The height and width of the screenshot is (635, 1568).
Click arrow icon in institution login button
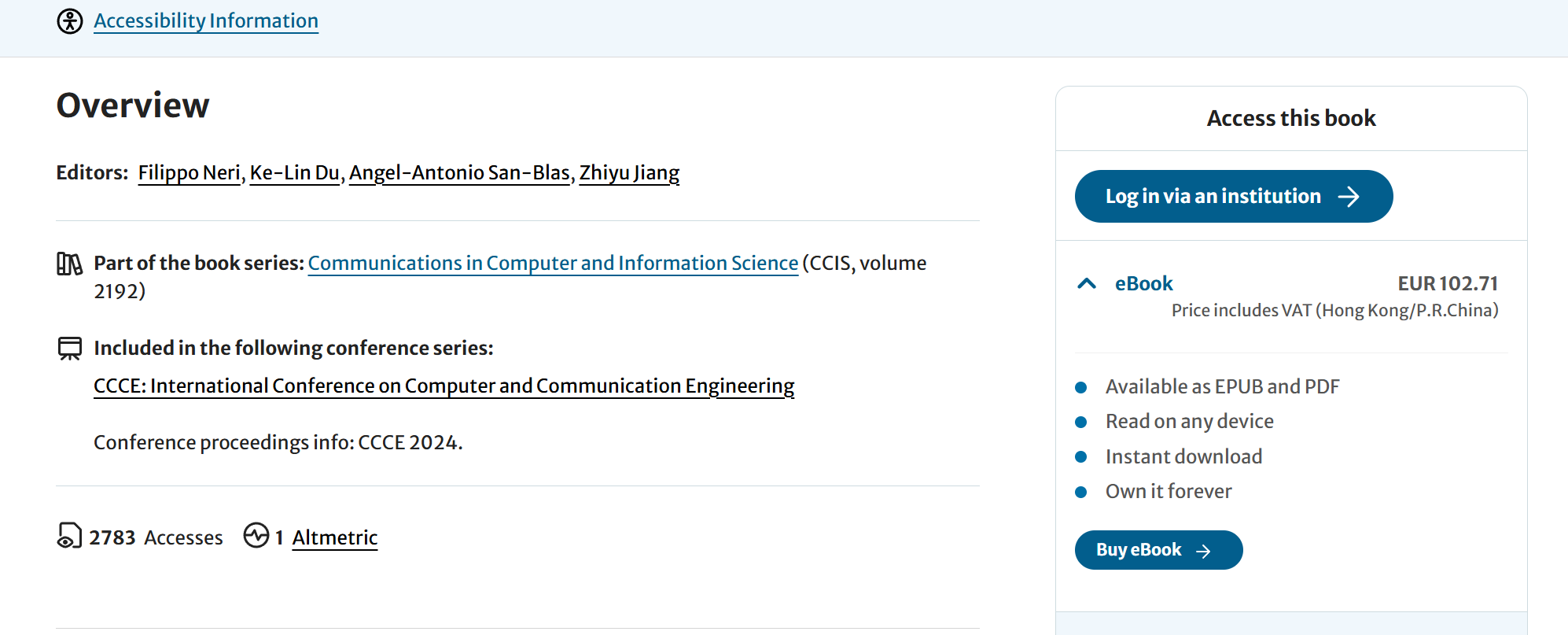coord(1349,197)
